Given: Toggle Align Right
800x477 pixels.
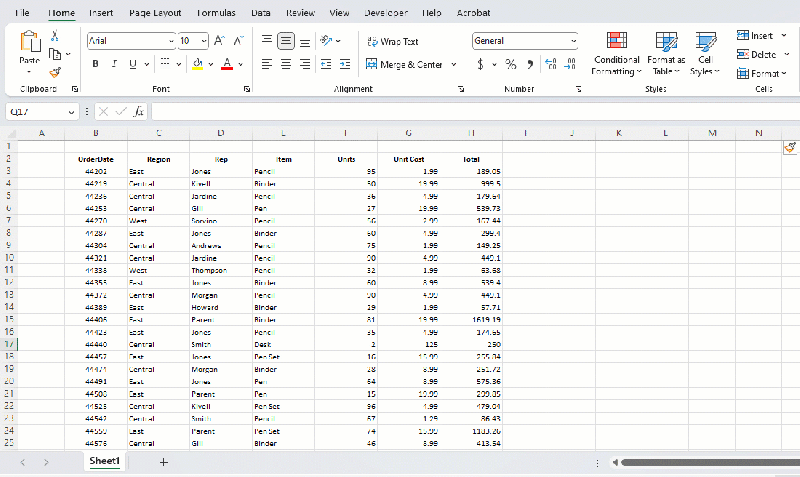Looking at the screenshot, I should tap(305, 64).
